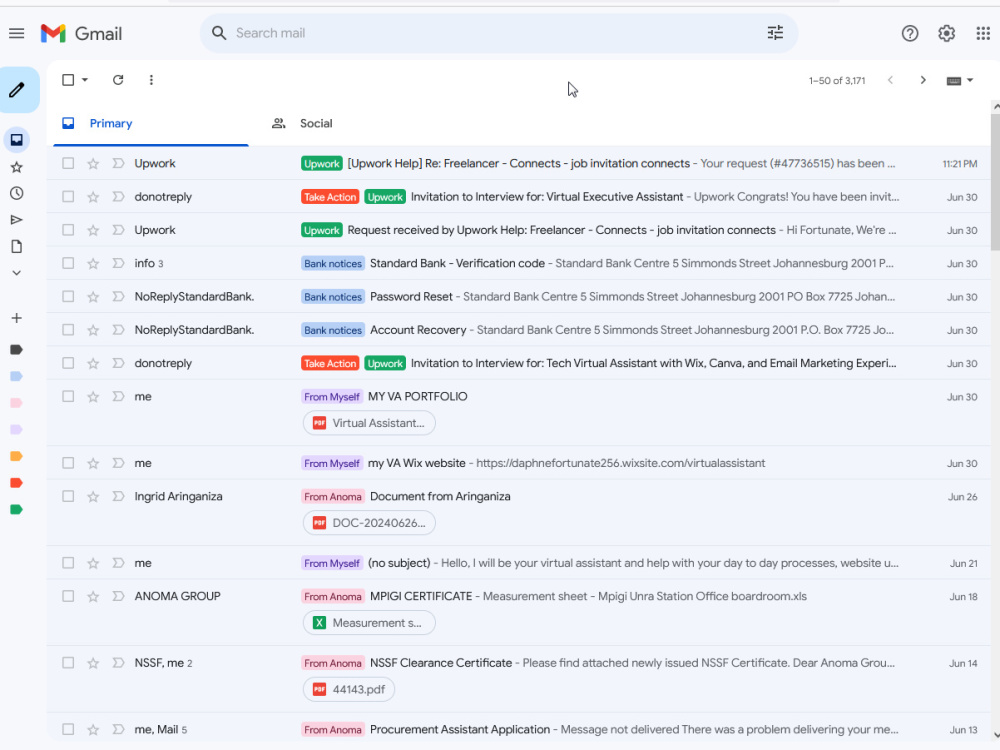The image size is (1000, 750).
Task: Click Bank notices label on Account Recovery email
Action: coord(333,330)
